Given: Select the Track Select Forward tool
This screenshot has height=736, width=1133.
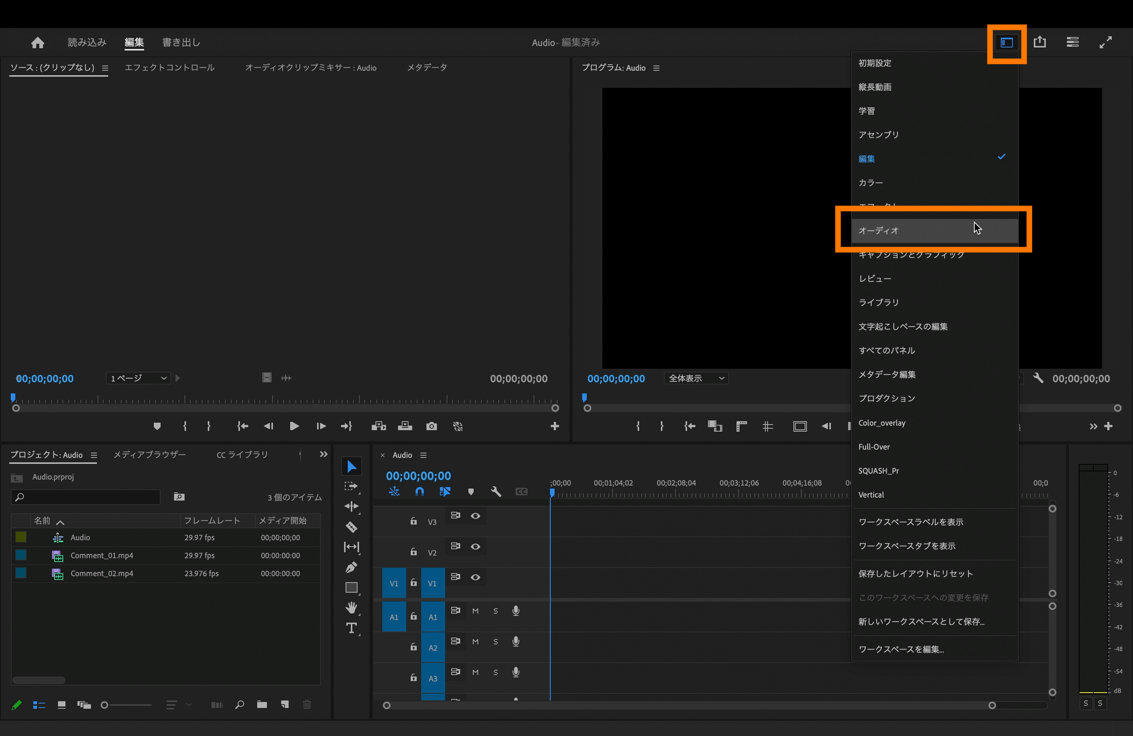Looking at the screenshot, I should point(351,487).
